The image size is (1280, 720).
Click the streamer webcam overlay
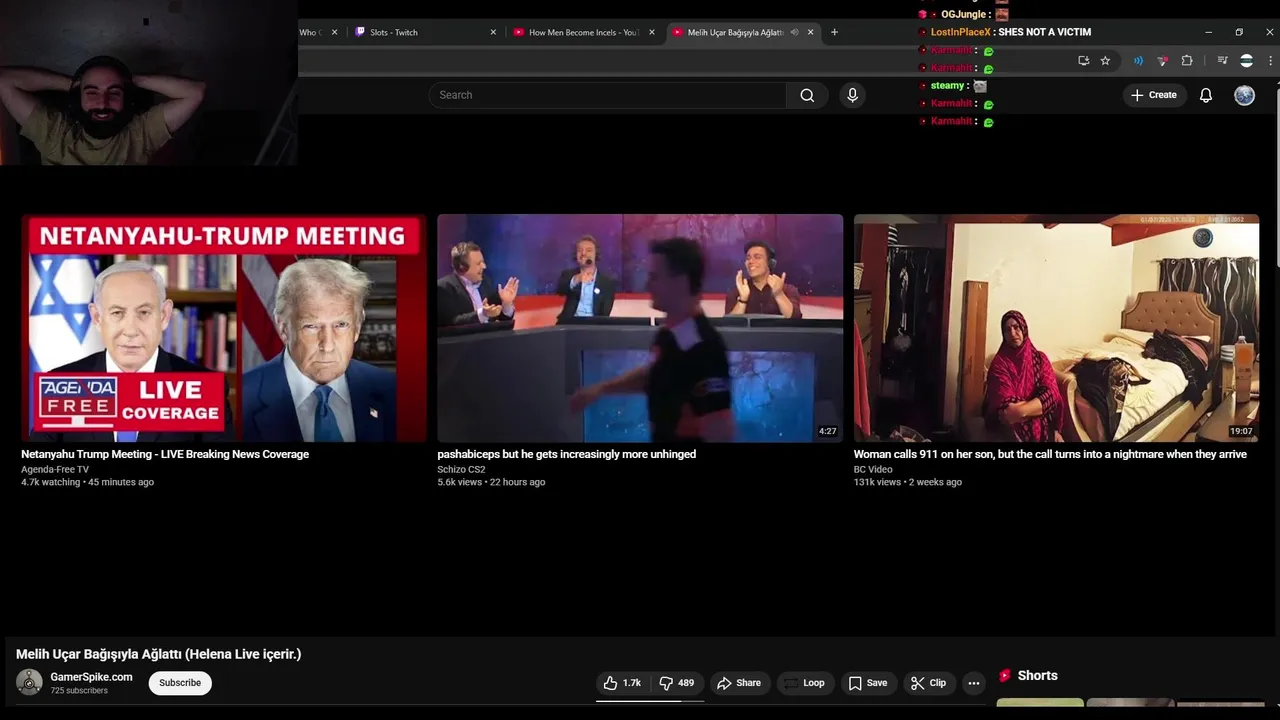pos(149,82)
